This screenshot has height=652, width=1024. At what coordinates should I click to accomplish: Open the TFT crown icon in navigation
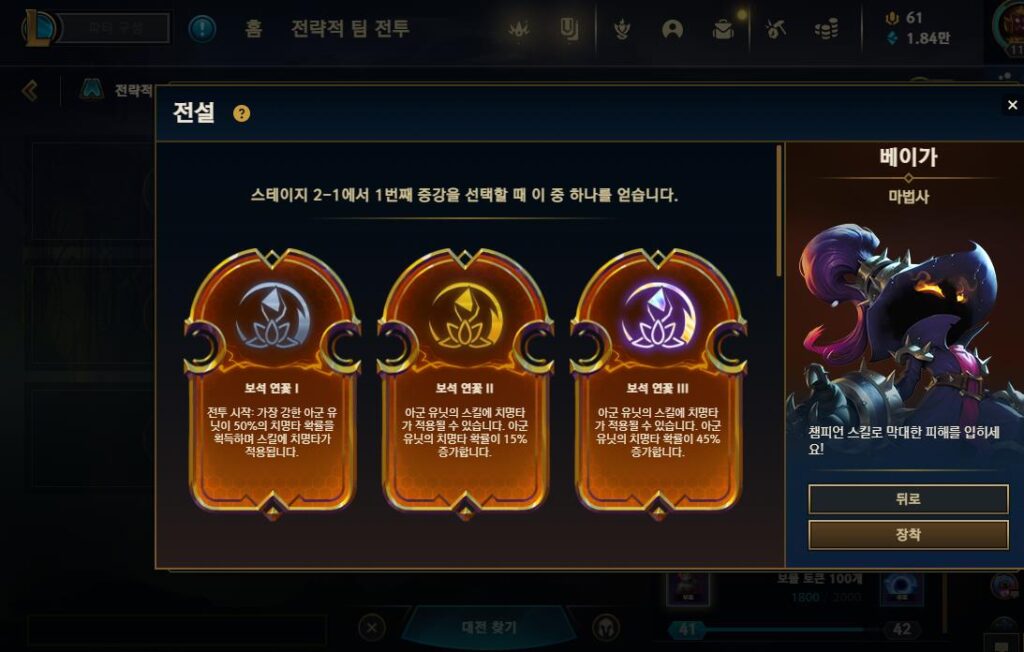click(519, 29)
